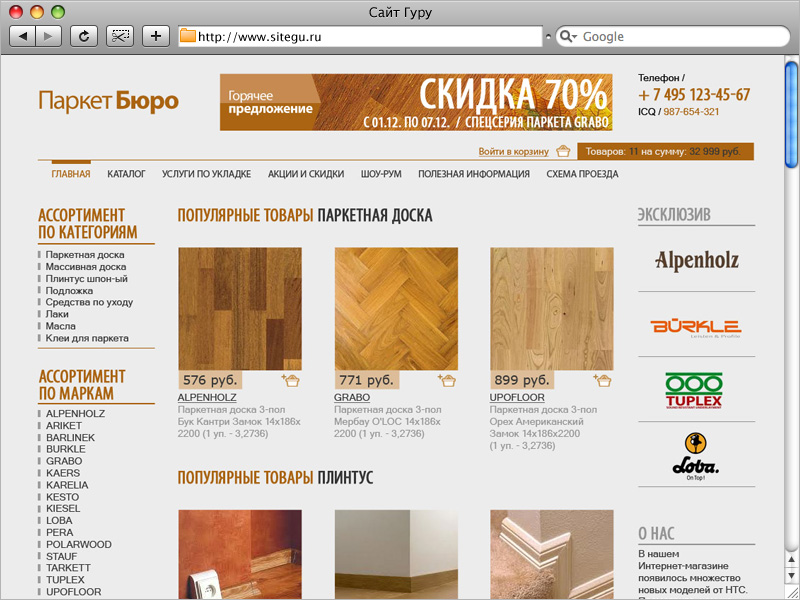The image size is (800, 600).
Task: Reload the page with the refresh icon
Action: (84, 36)
